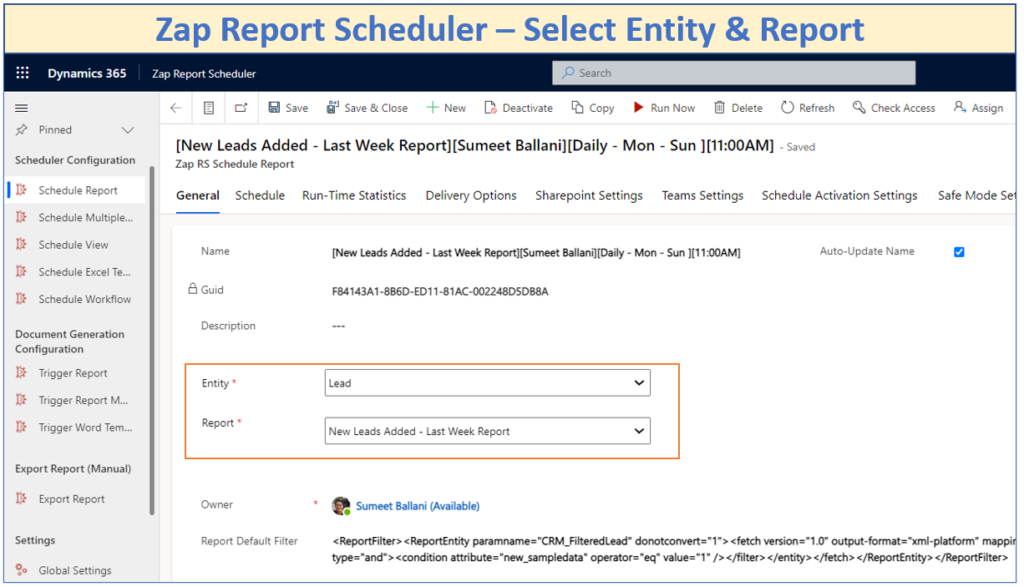This screenshot has height=587, width=1024.
Task: Open the Entity dropdown showing Lead
Action: pos(487,383)
